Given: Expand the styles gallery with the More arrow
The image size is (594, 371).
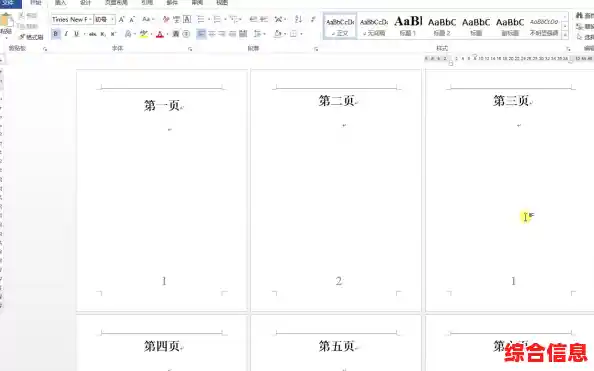Looking at the screenshot, I should tap(565, 34).
